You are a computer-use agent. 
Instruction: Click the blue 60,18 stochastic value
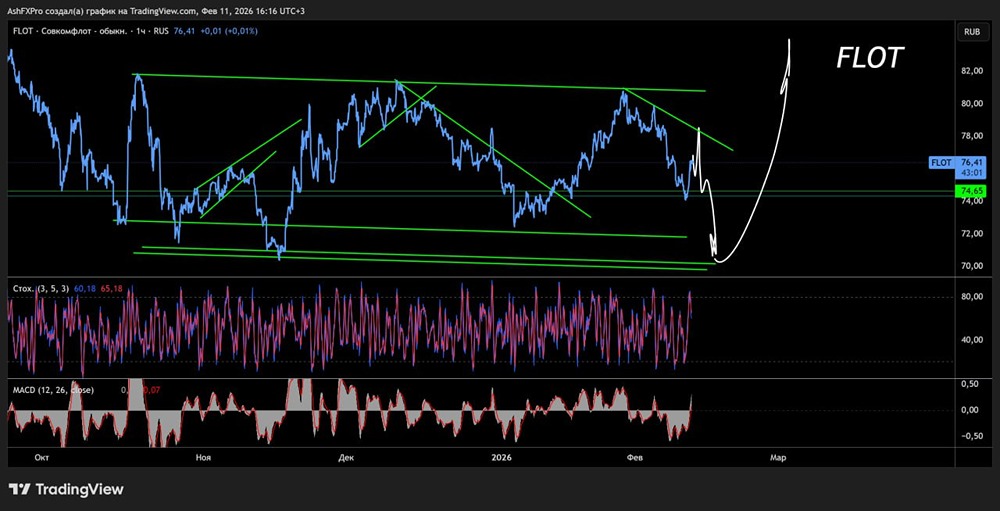(x=84, y=289)
